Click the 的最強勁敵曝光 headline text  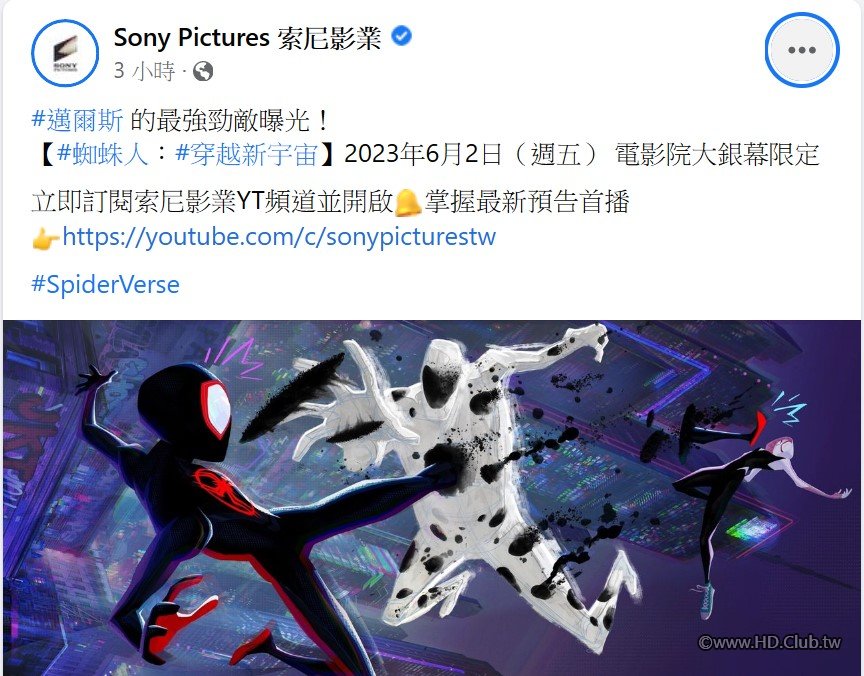230,120
